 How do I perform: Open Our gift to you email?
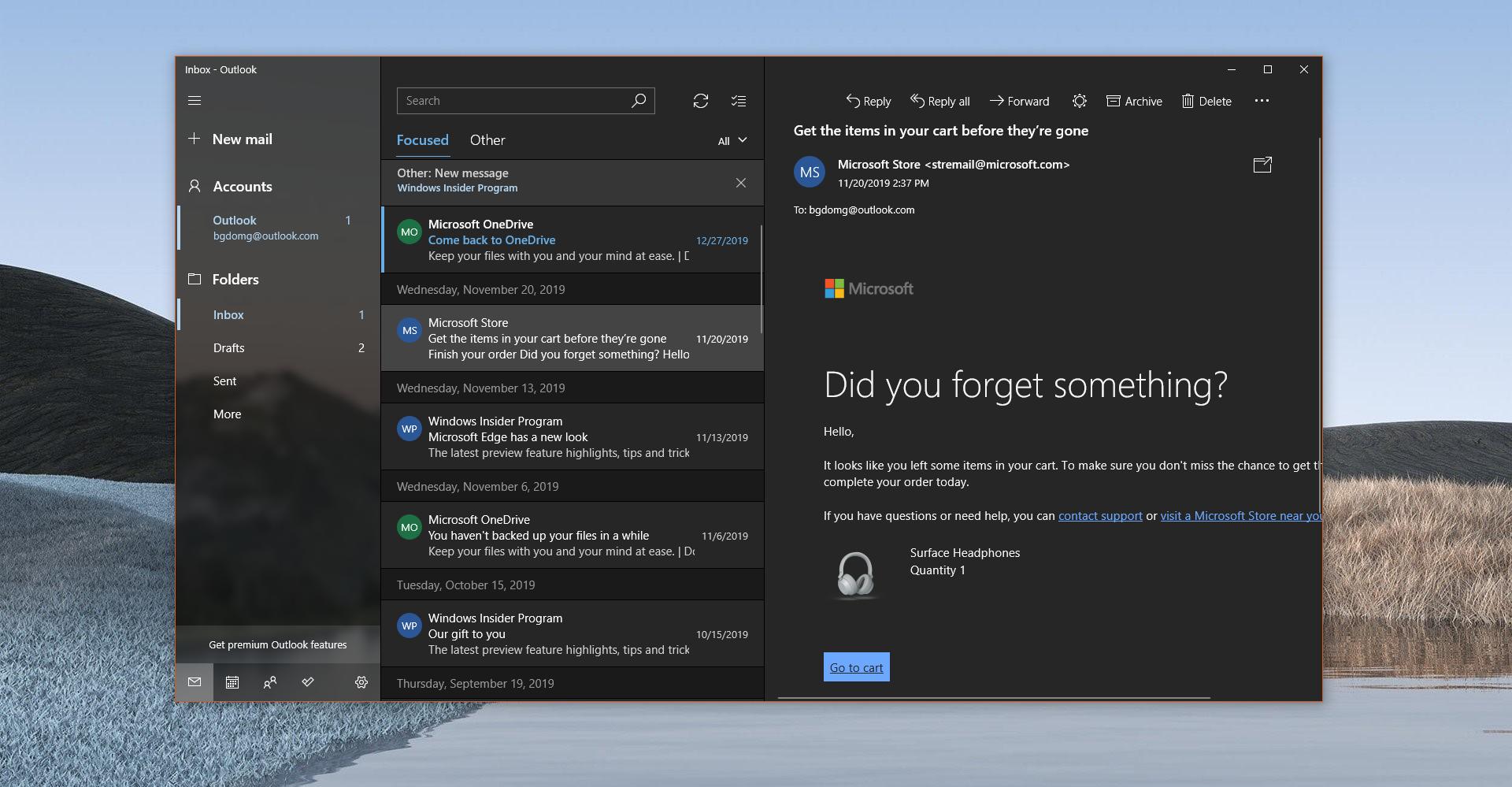tap(572, 633)
